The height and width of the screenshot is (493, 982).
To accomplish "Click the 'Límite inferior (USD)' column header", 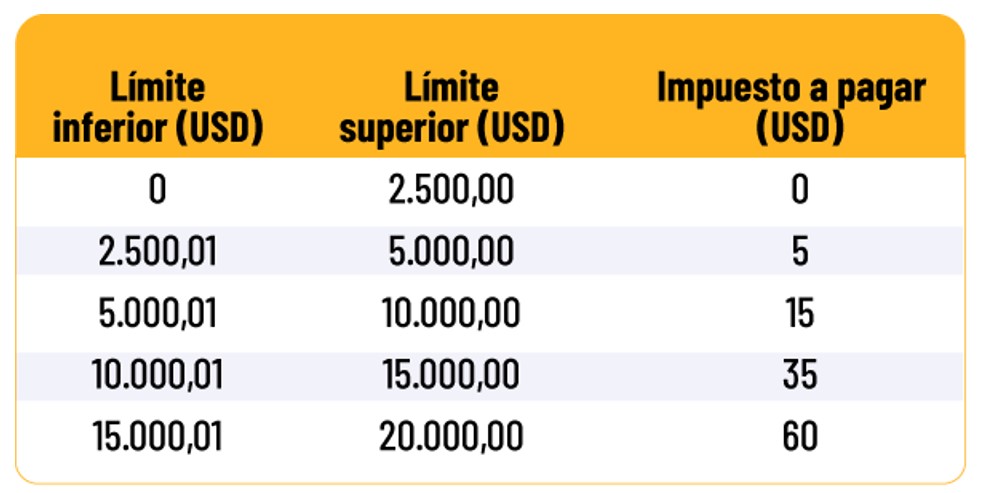I will [x=157, y=108].
